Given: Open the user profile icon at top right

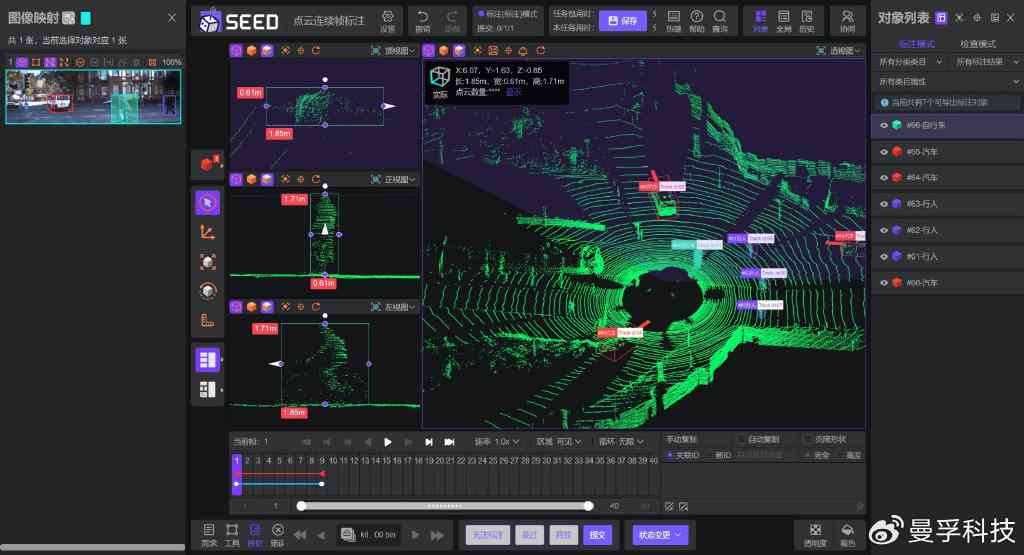Looking at the screenshot, I should coord(847,20).
